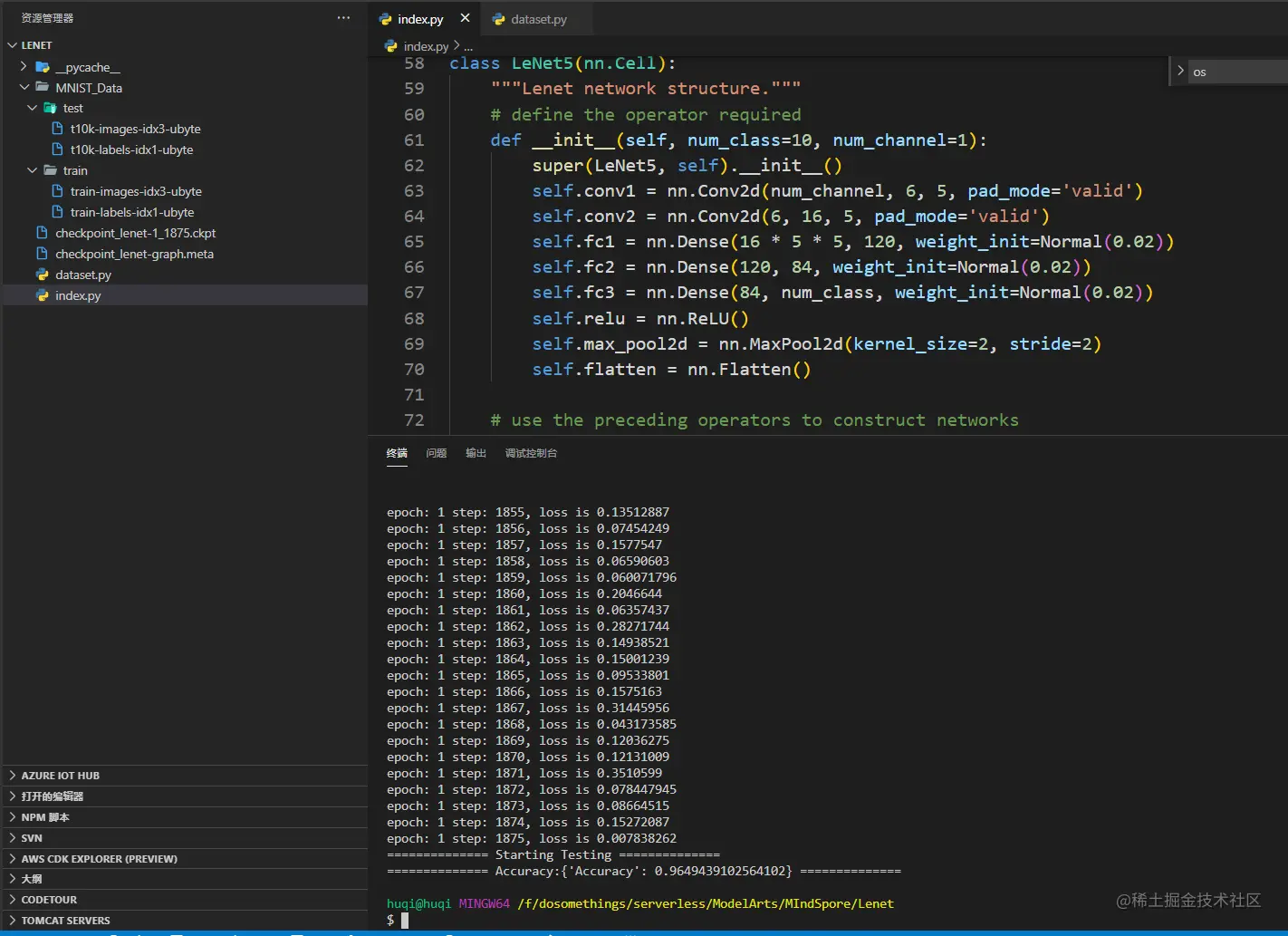The image size is (1288, 936).
Task: Collapse the LENET root folder
Action: 13,45
